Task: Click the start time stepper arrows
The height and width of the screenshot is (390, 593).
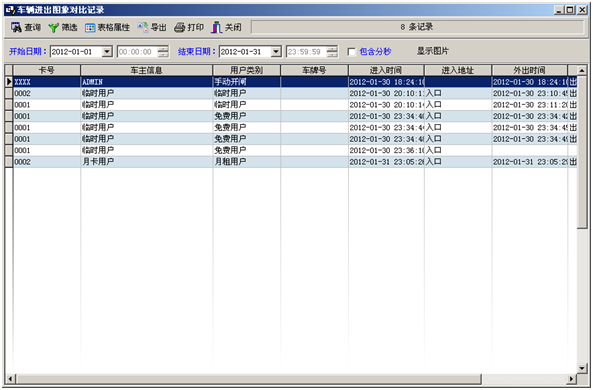Action: (x=163, y=51)
